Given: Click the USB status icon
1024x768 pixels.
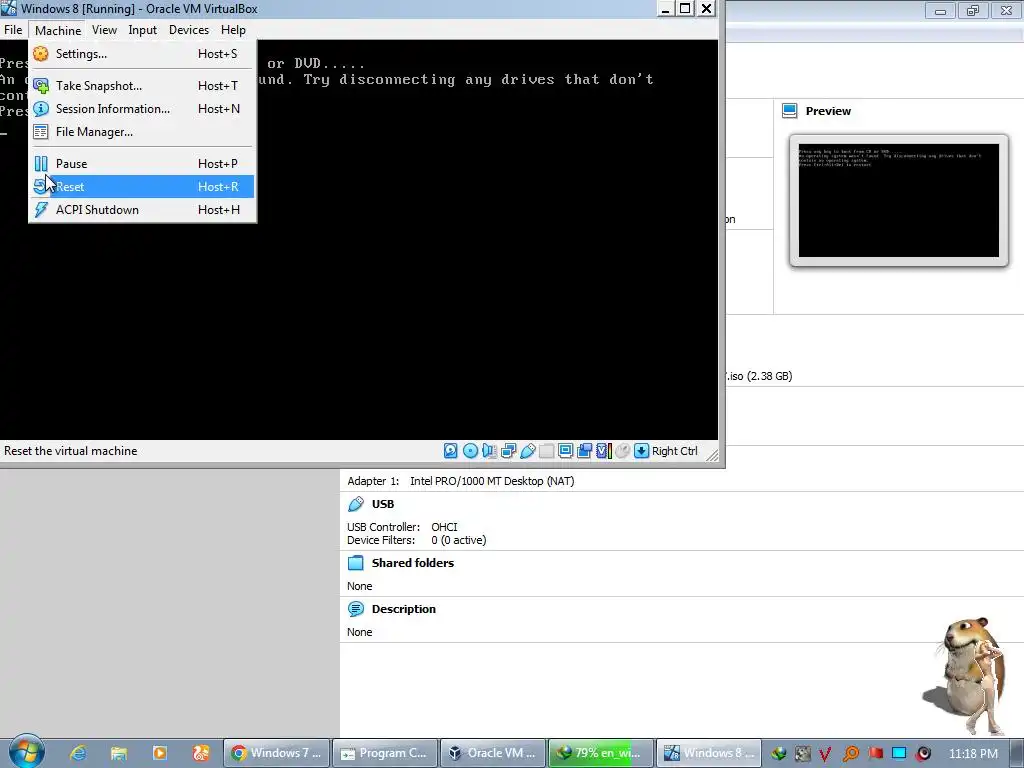Looking at the screenshot, I should [x=528, y=451].
